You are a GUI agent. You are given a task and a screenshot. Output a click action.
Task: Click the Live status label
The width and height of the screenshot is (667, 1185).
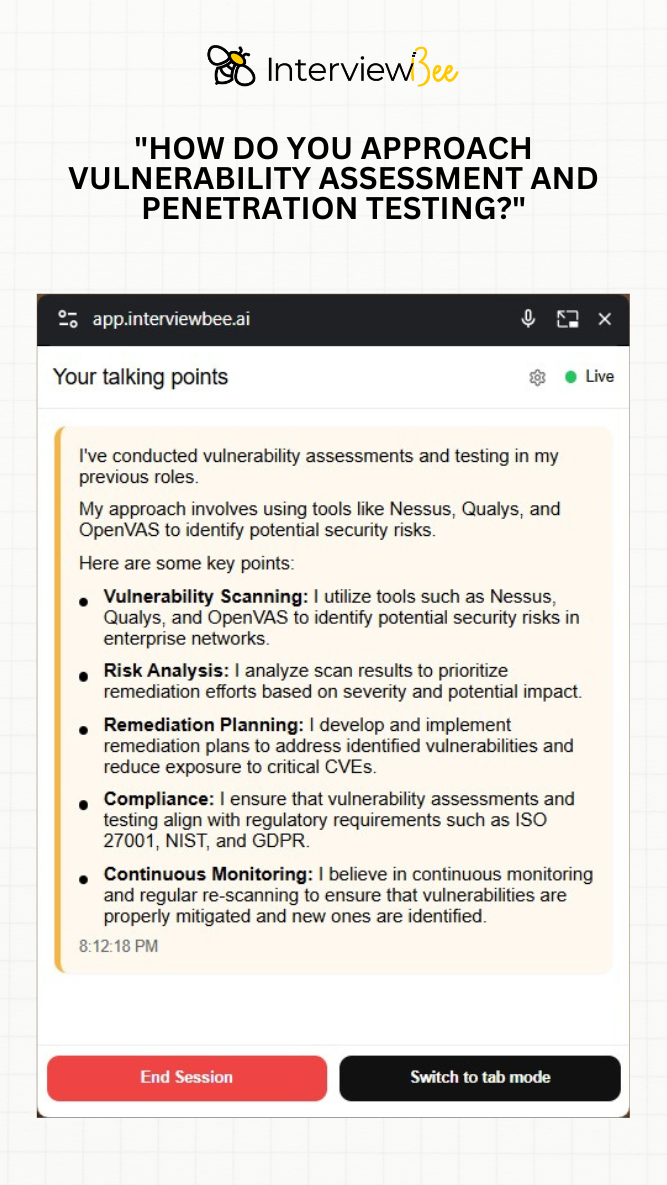(x=600, y=377)
